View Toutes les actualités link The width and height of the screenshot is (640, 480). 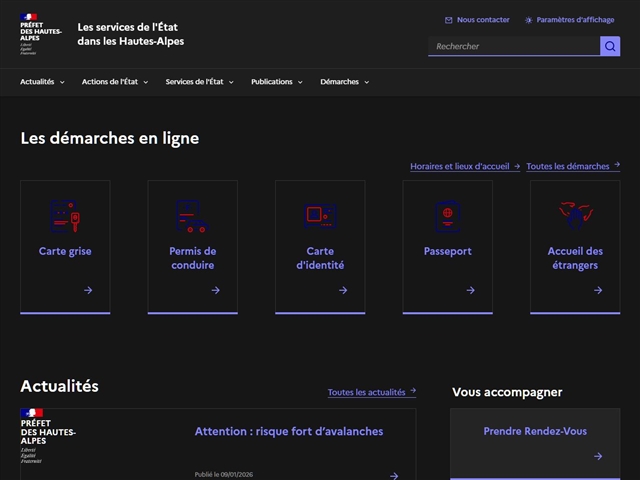pos(371,392)
